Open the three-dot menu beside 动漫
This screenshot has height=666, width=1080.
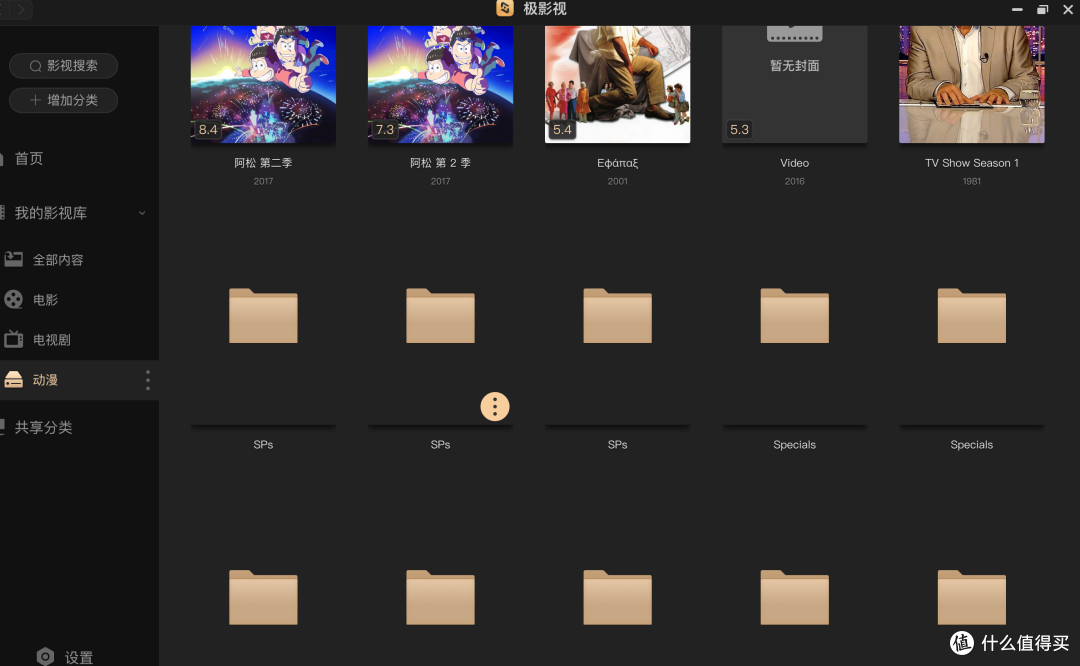click(x=147, y=380)
